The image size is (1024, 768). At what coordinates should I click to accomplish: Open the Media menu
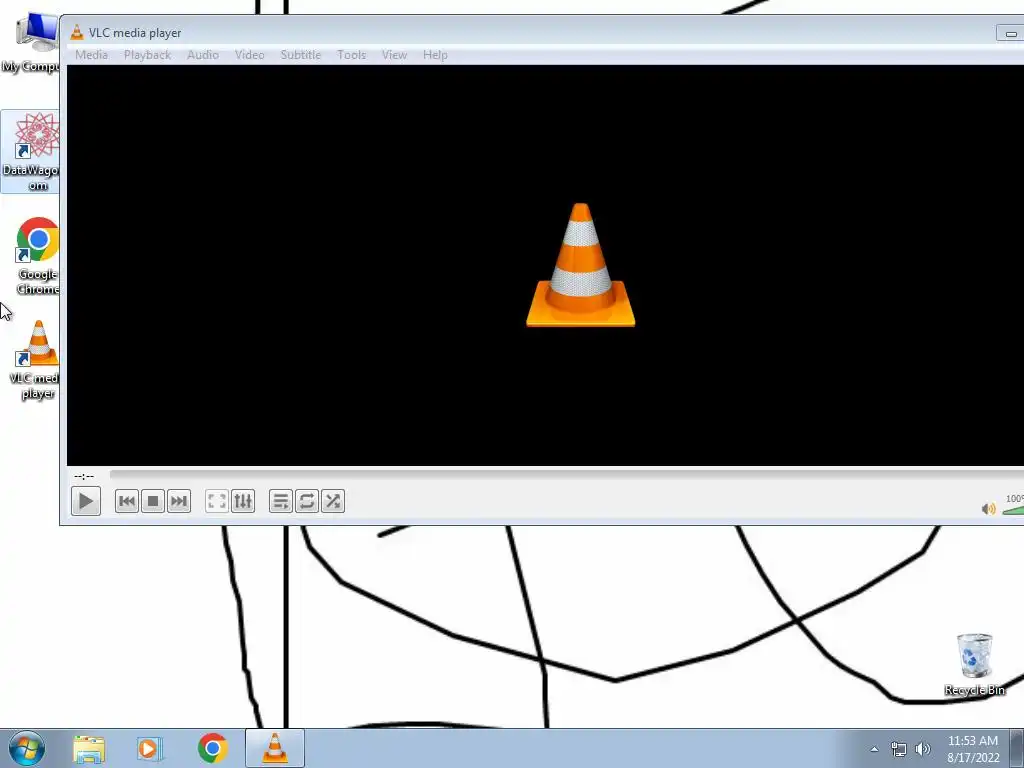point(91,55)
